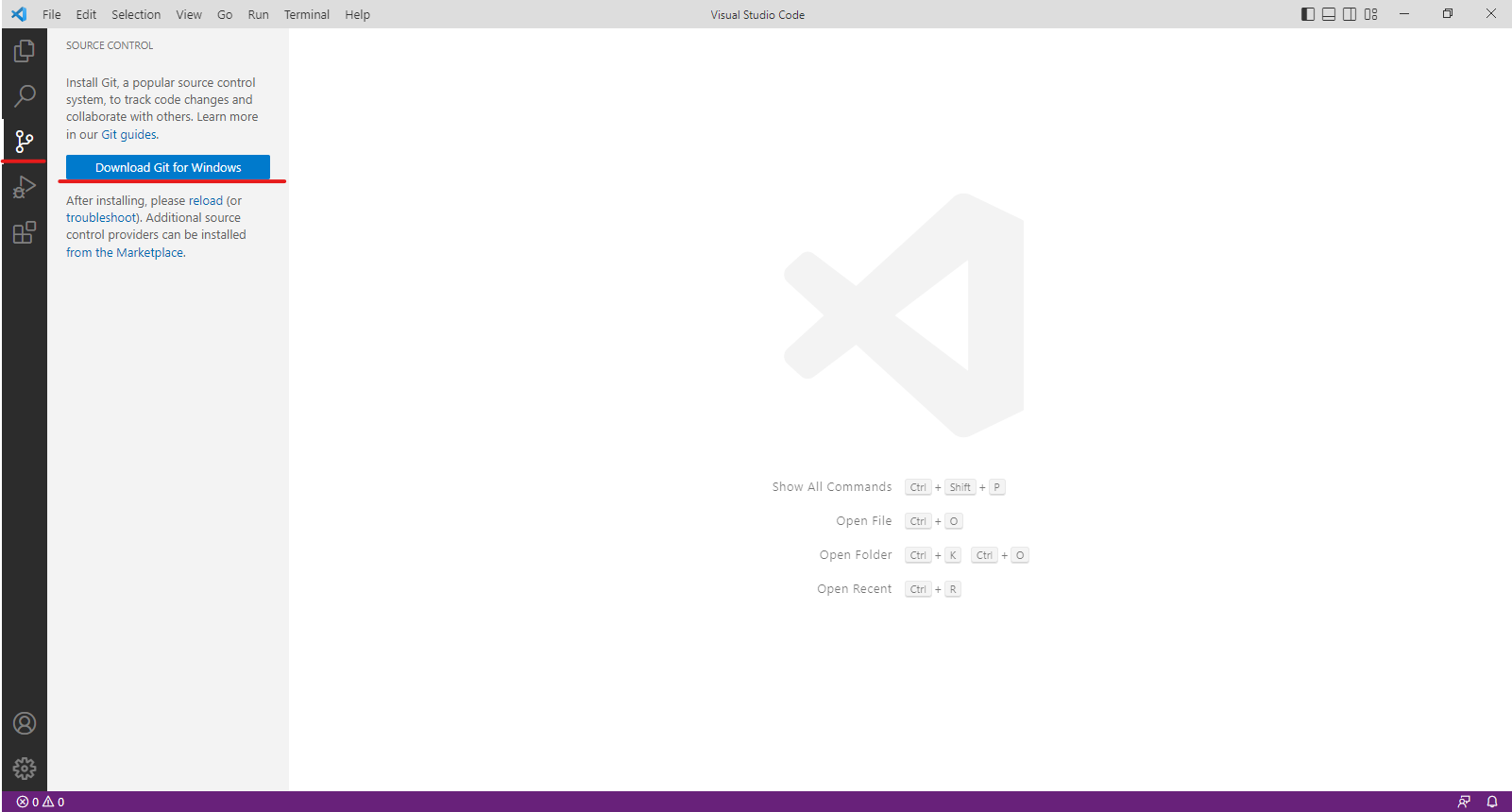The width and height of the screenshot is (1512, 812).
Task: Open the feedback icon in status bar
Action: point(1464,802)
